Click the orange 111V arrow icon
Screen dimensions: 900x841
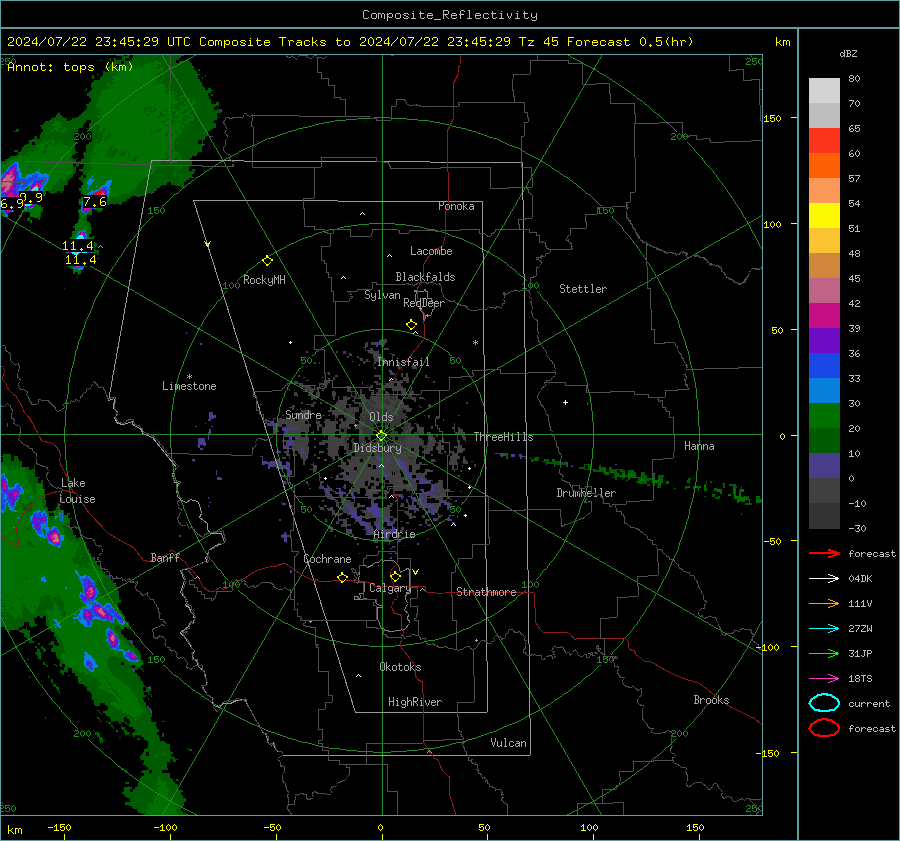coord(824,603)
